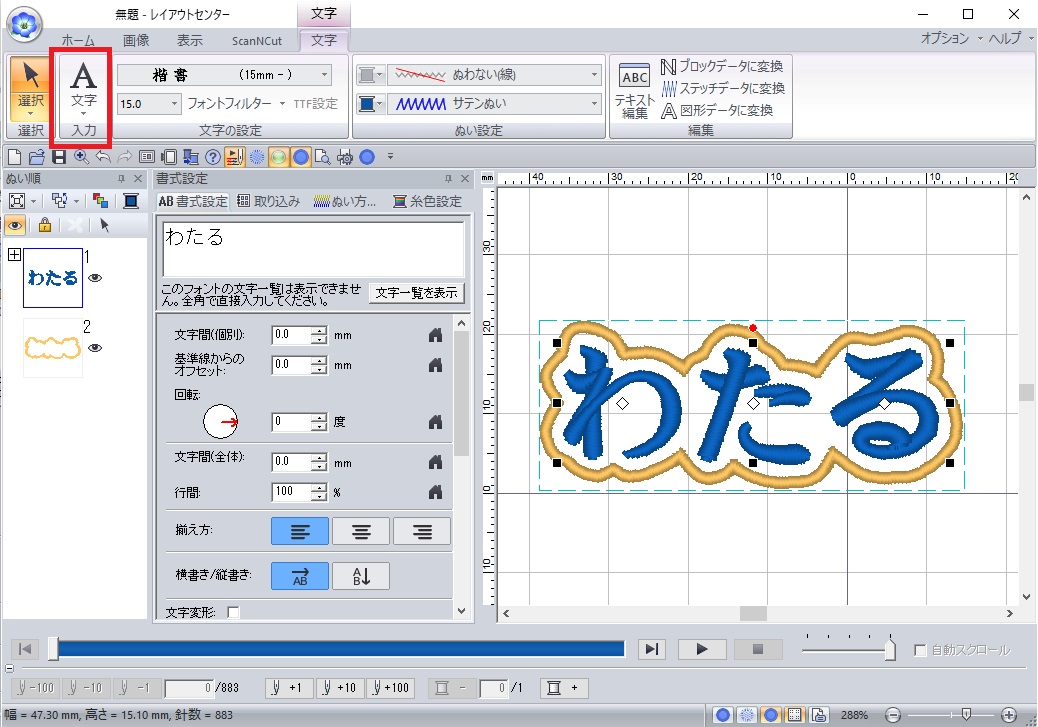1038x727 pixels.
Task: Click the Save floppy disk icon
Action: pos(59,157)
